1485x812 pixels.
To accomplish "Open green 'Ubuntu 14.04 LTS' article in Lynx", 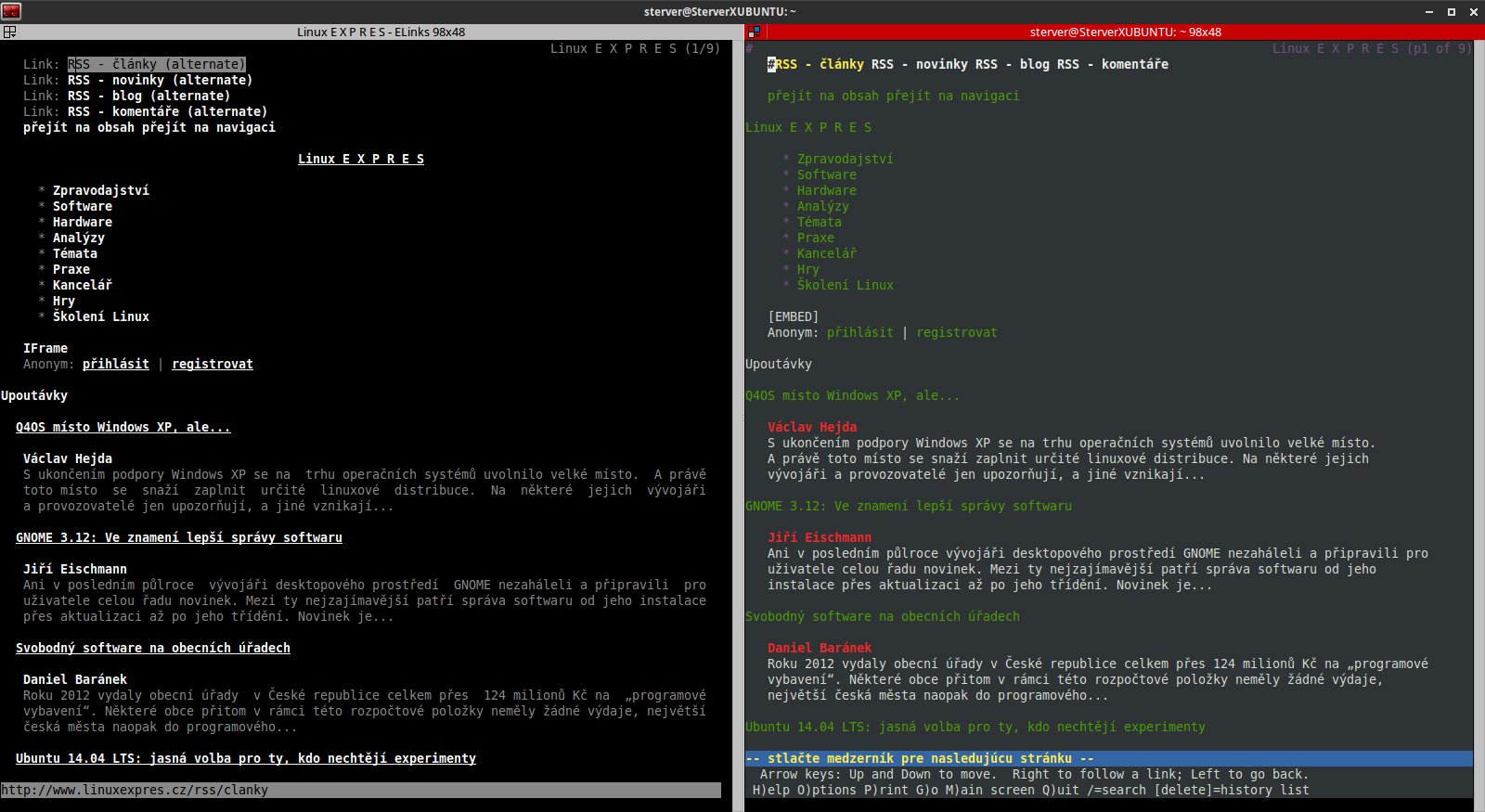I will pyautogui.click(x=975, y=727).
